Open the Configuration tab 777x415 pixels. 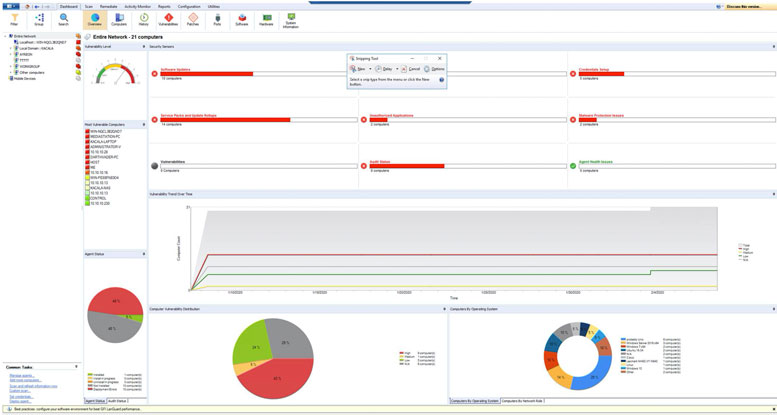pyautogui.click(x=188, y=6)
